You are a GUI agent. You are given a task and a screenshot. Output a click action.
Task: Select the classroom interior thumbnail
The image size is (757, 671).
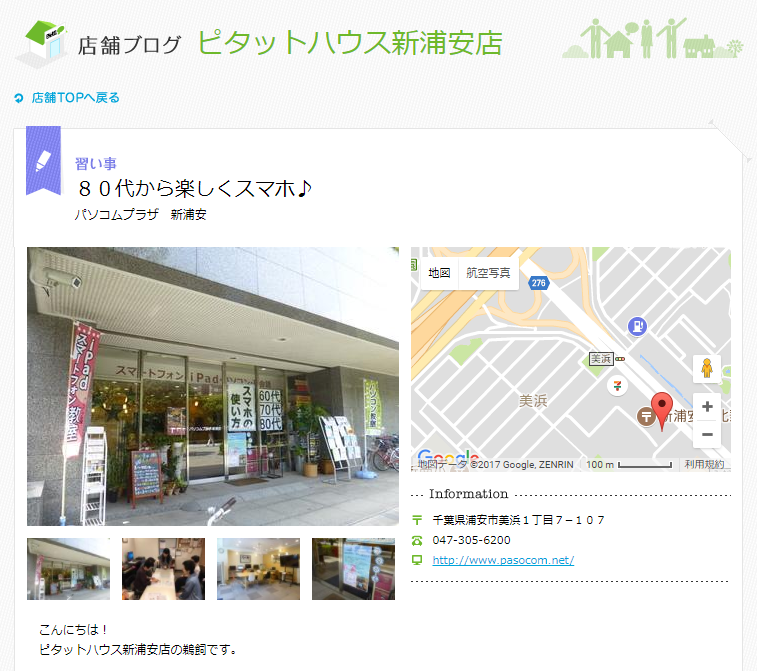point(258,569)
